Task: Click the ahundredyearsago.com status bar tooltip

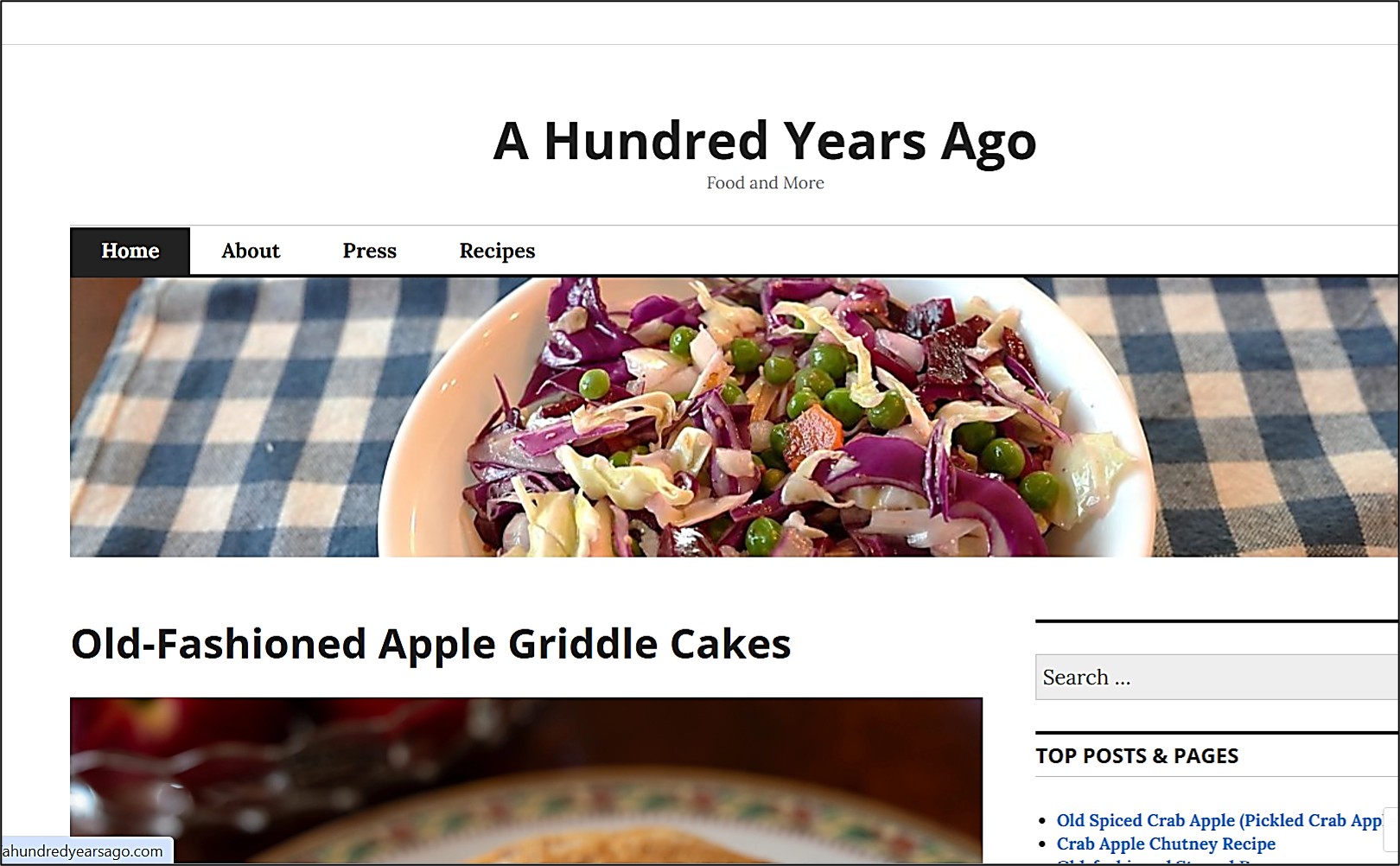Action: click(82, 850)
